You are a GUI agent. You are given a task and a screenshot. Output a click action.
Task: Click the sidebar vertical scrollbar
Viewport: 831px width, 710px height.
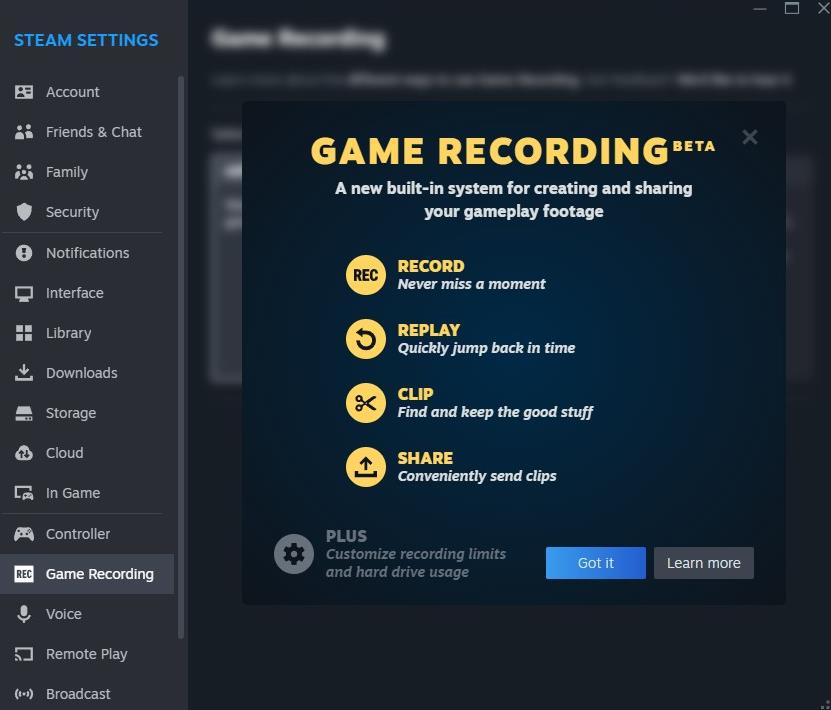tap(181, 358)
